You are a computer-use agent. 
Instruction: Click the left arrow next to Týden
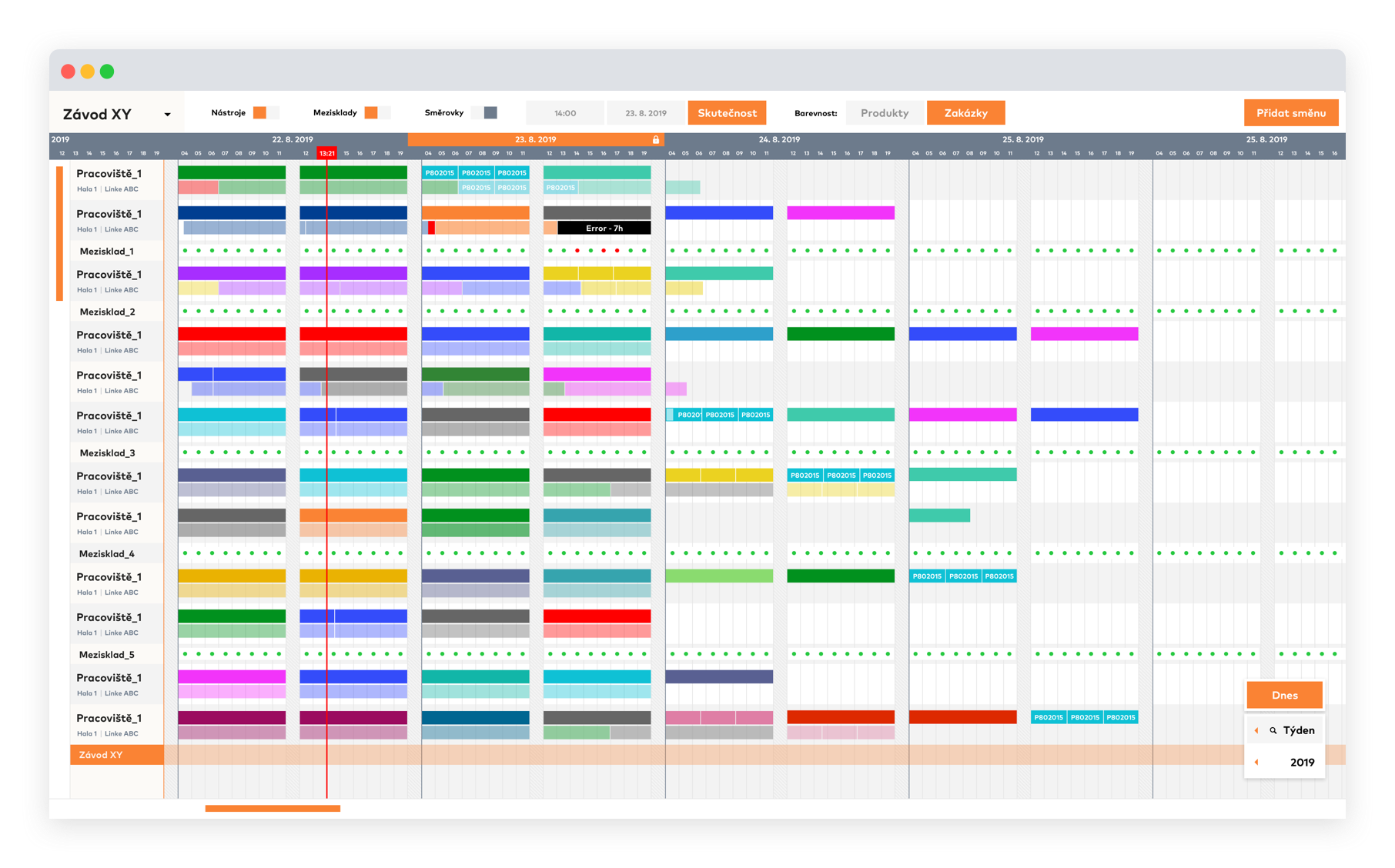[1256, 730]
